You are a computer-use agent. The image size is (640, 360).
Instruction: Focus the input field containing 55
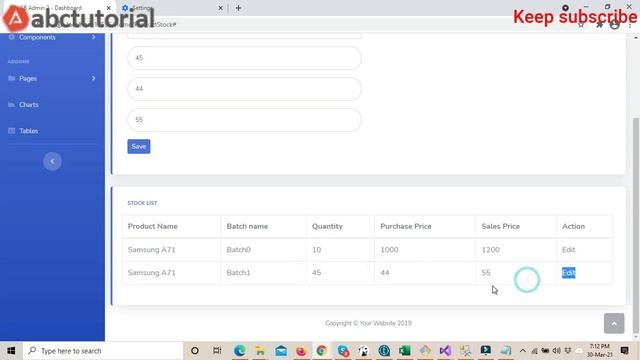tap(244, 120)
